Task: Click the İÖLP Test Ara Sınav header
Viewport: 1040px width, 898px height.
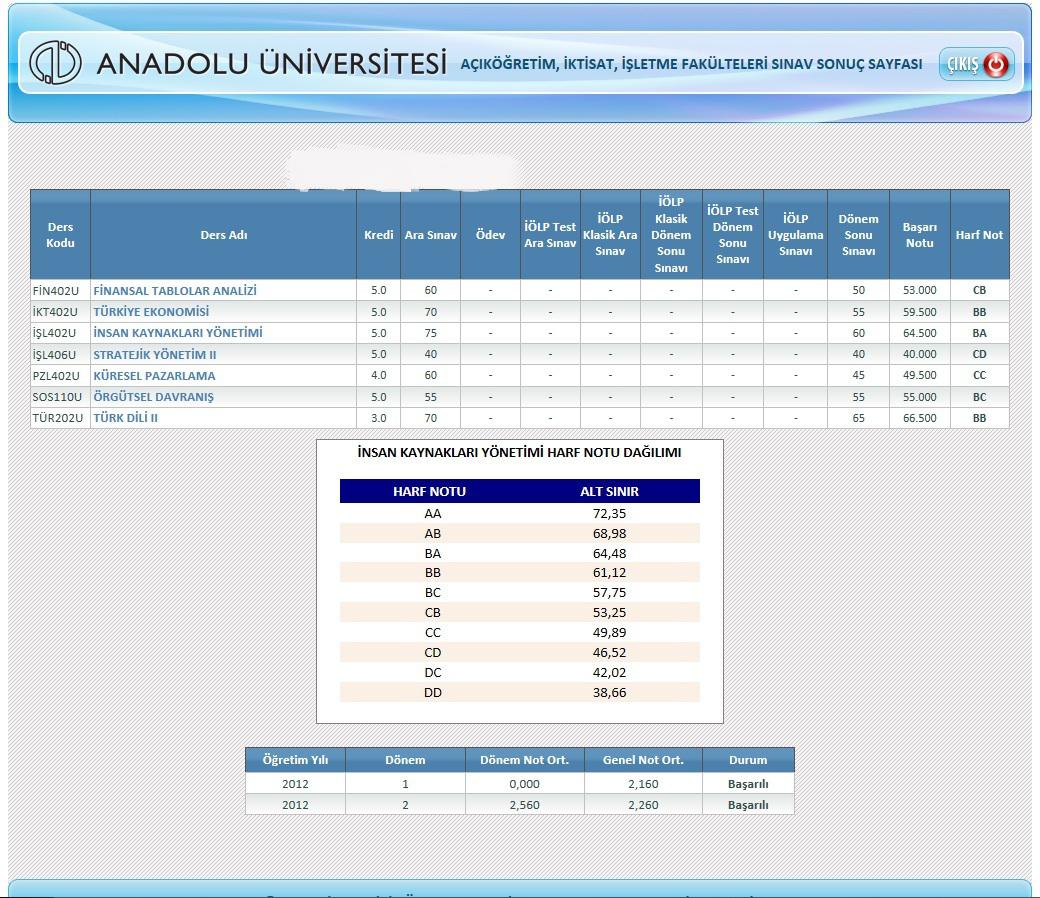Action: tap(551, 235)
